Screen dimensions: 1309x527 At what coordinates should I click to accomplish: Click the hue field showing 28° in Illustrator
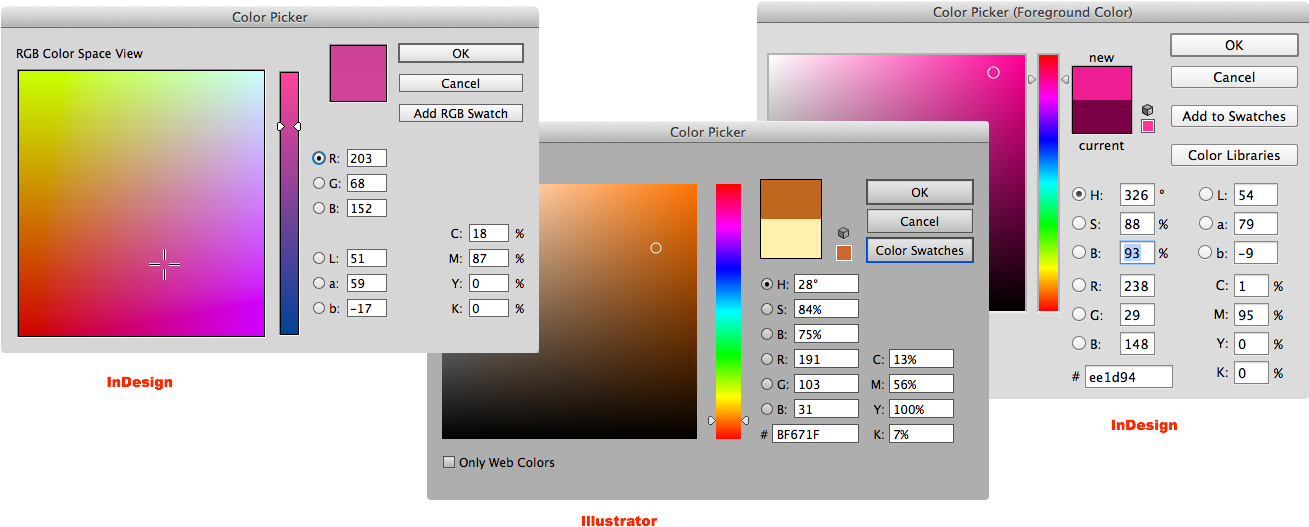click(x=825, y=284)
